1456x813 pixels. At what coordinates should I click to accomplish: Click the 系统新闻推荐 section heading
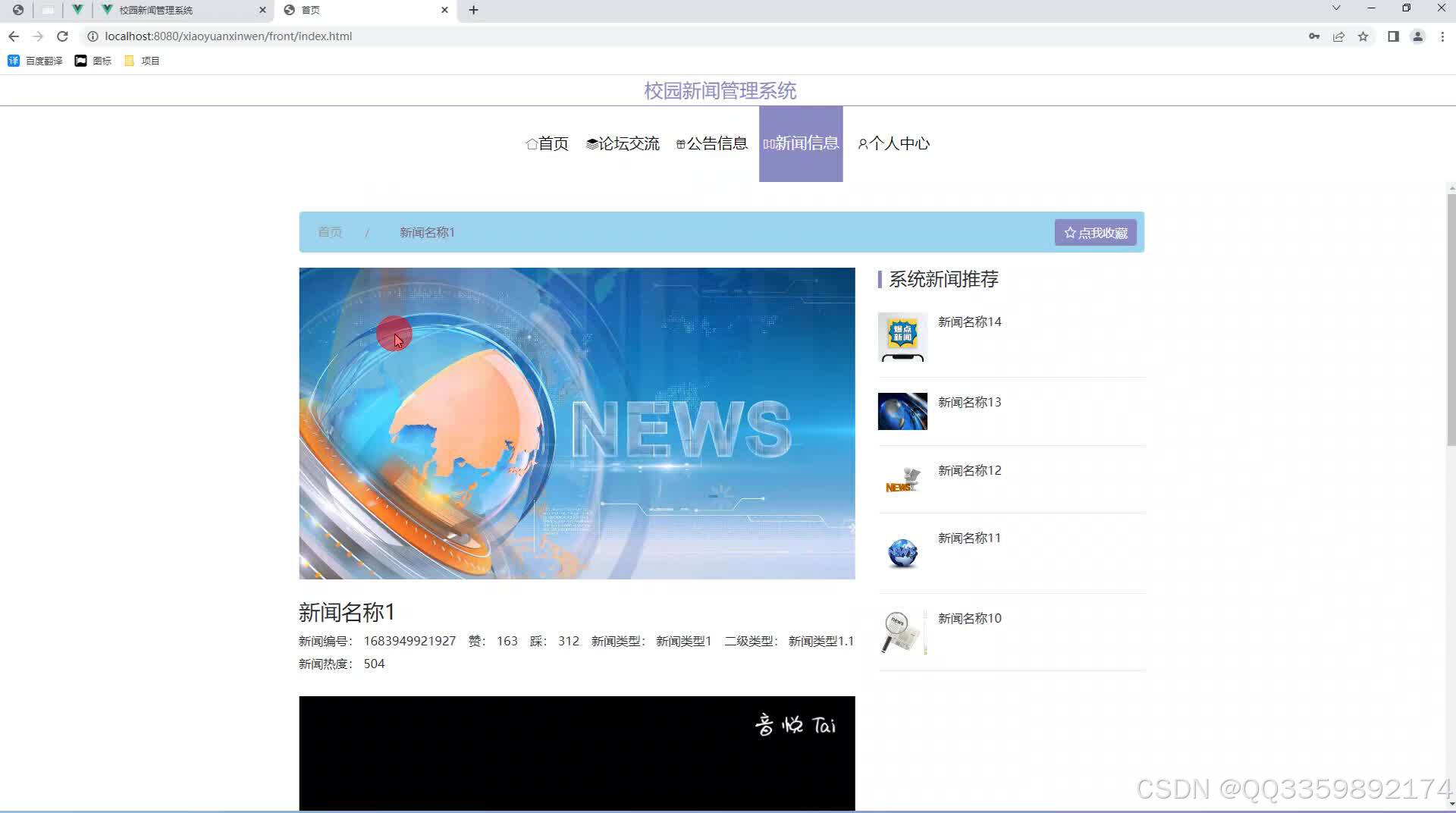(943, 279)
